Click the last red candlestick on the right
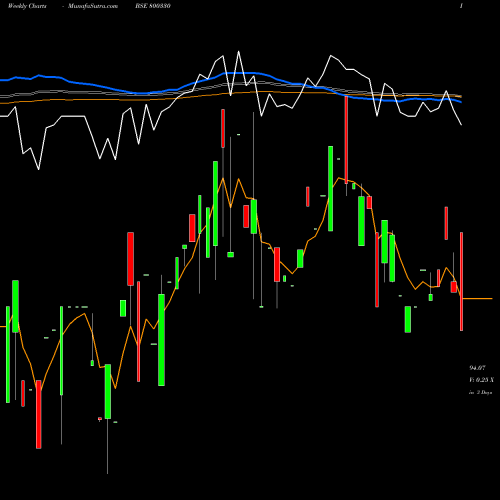The height and width of the screenshot is (500, 500). (x=461, y=281)
